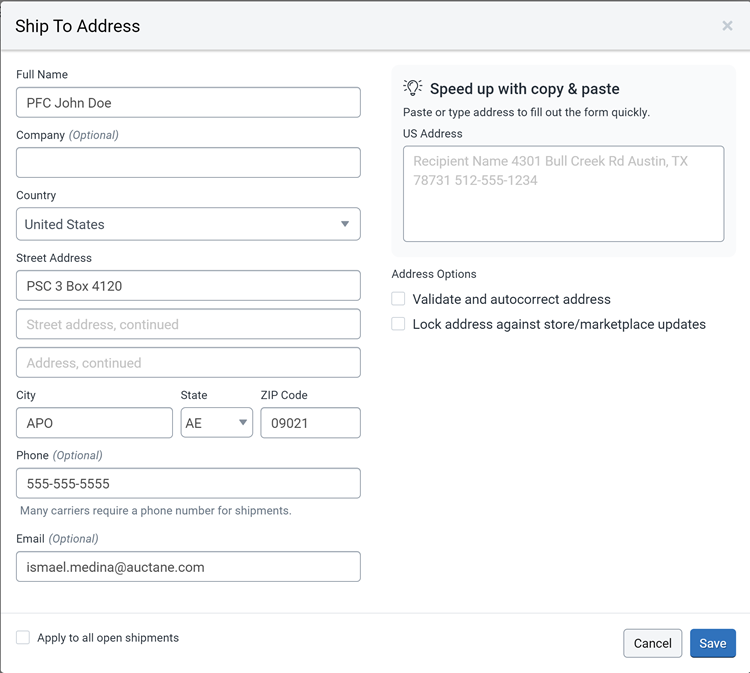Select the Email input field
The width and height of the screenshot is (750, 673).
[188, 567]
